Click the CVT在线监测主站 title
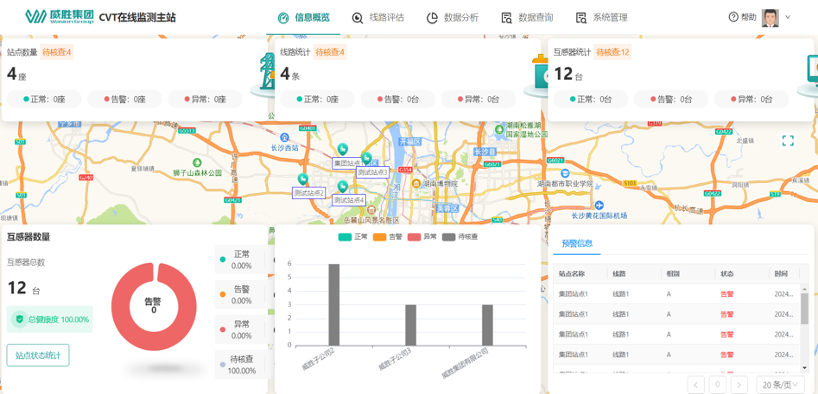The width and height of the screenshot is (818, 394). [x=137, y=17]
